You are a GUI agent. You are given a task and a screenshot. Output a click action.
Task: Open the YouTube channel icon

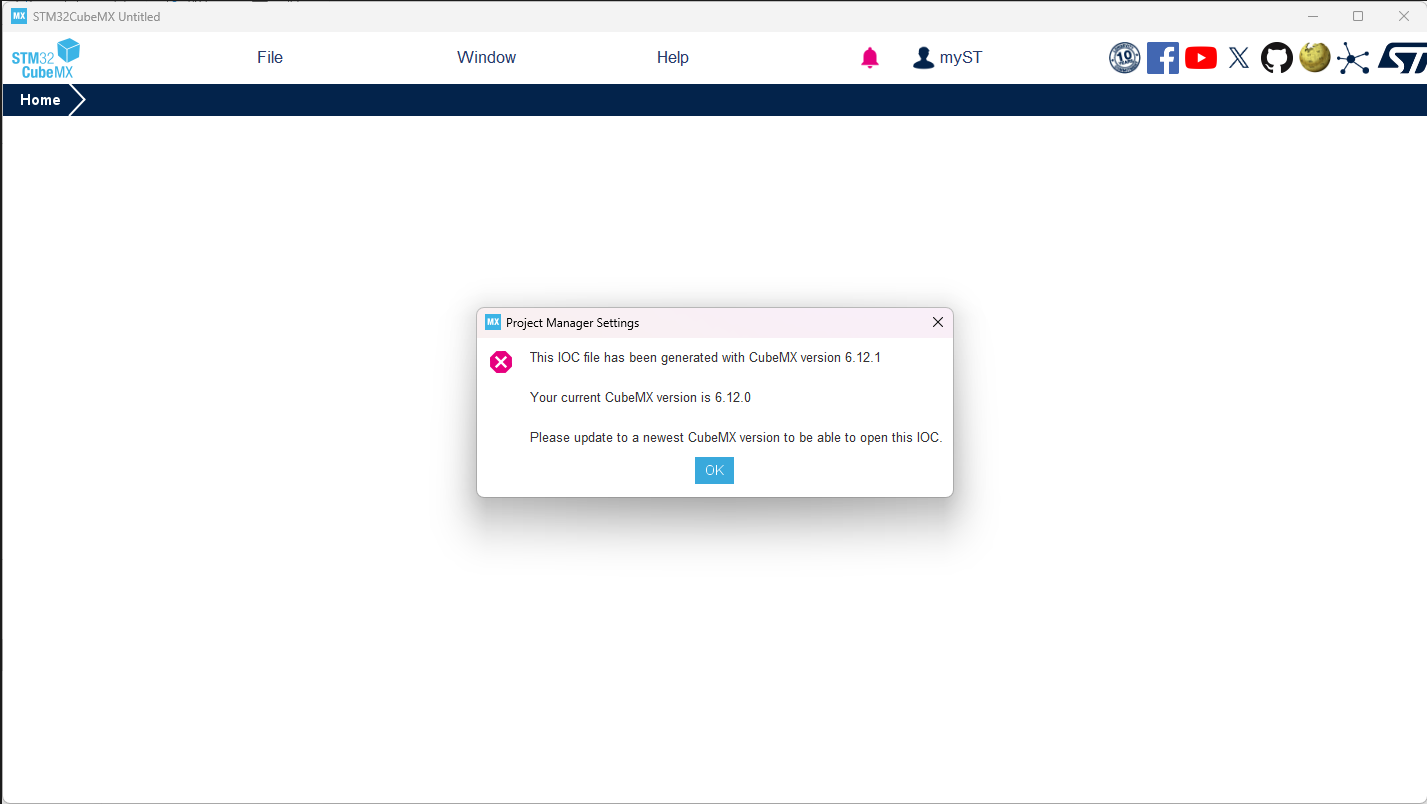(1201, 58)
